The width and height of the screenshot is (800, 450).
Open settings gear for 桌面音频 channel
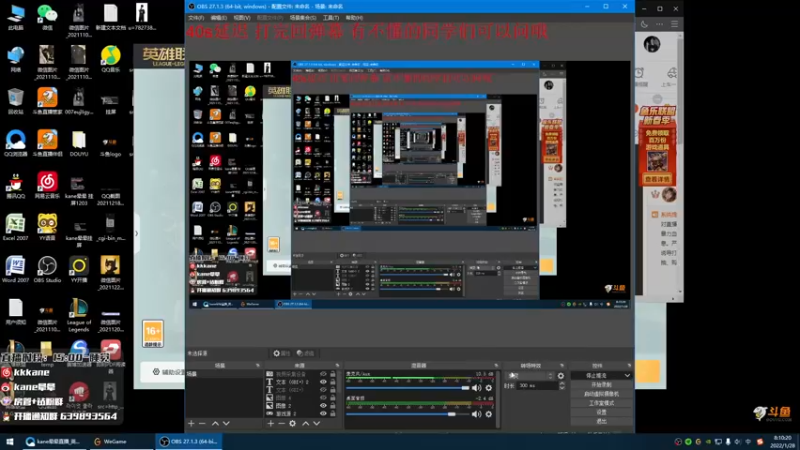[489, 414]
